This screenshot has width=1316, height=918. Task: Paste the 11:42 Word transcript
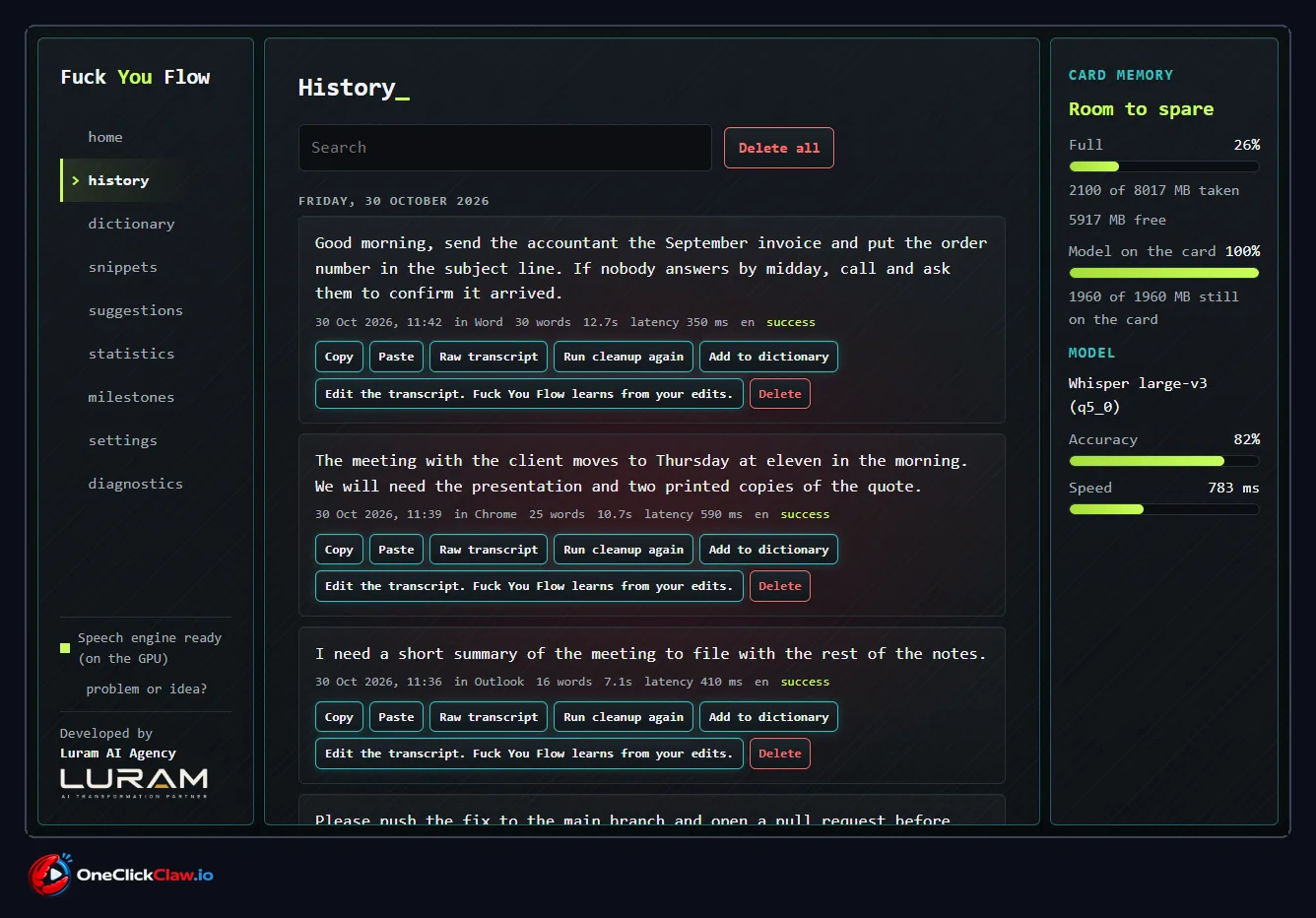click(x=396, y=357)
